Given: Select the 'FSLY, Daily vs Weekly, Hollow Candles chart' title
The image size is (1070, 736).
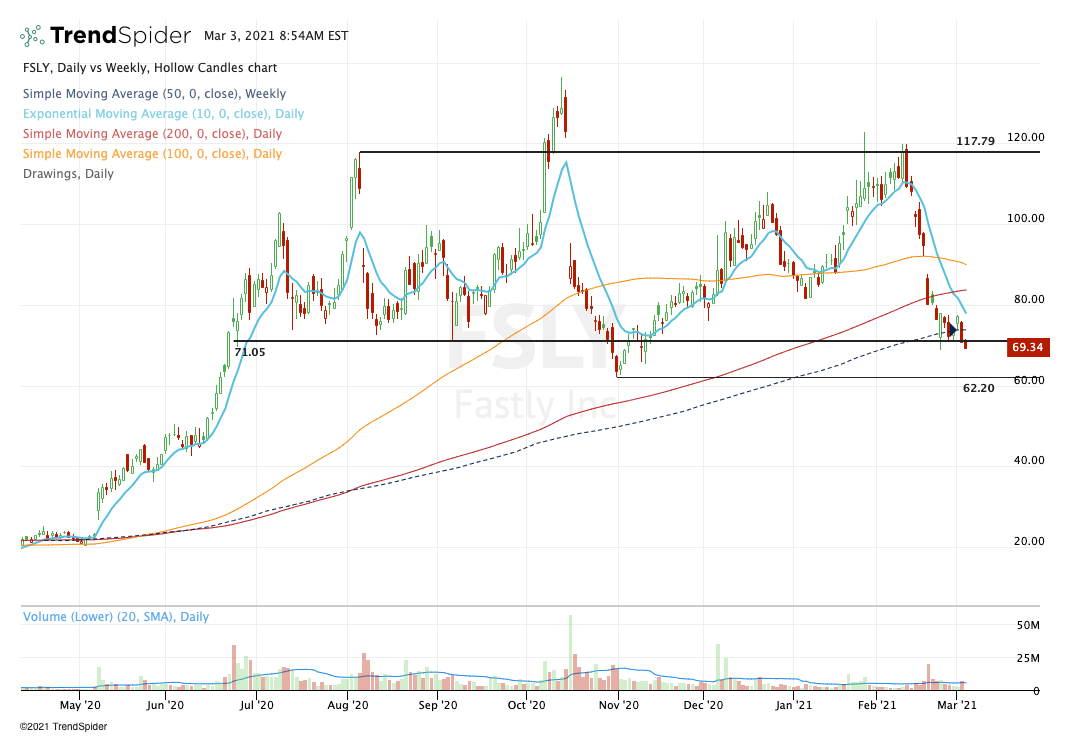Looking at the screenshot, I should click(150, 68).
